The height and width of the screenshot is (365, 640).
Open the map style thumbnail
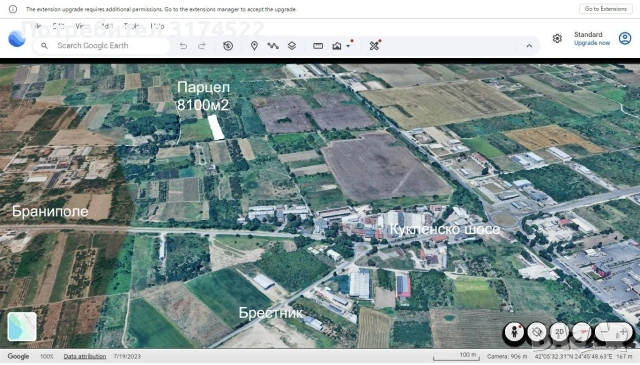tap(22, 326)
